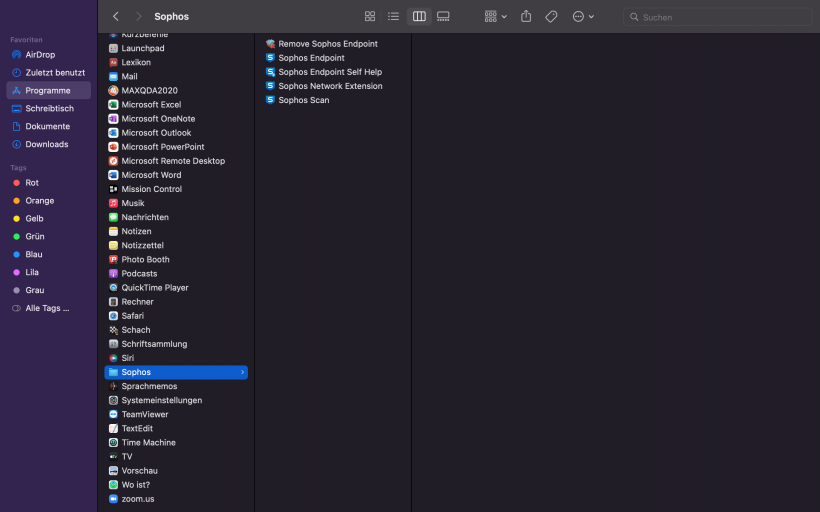Viewport: 820px width, 512px height.
Task: Open the group-by dropdown
Action: (x=495, y=17)
